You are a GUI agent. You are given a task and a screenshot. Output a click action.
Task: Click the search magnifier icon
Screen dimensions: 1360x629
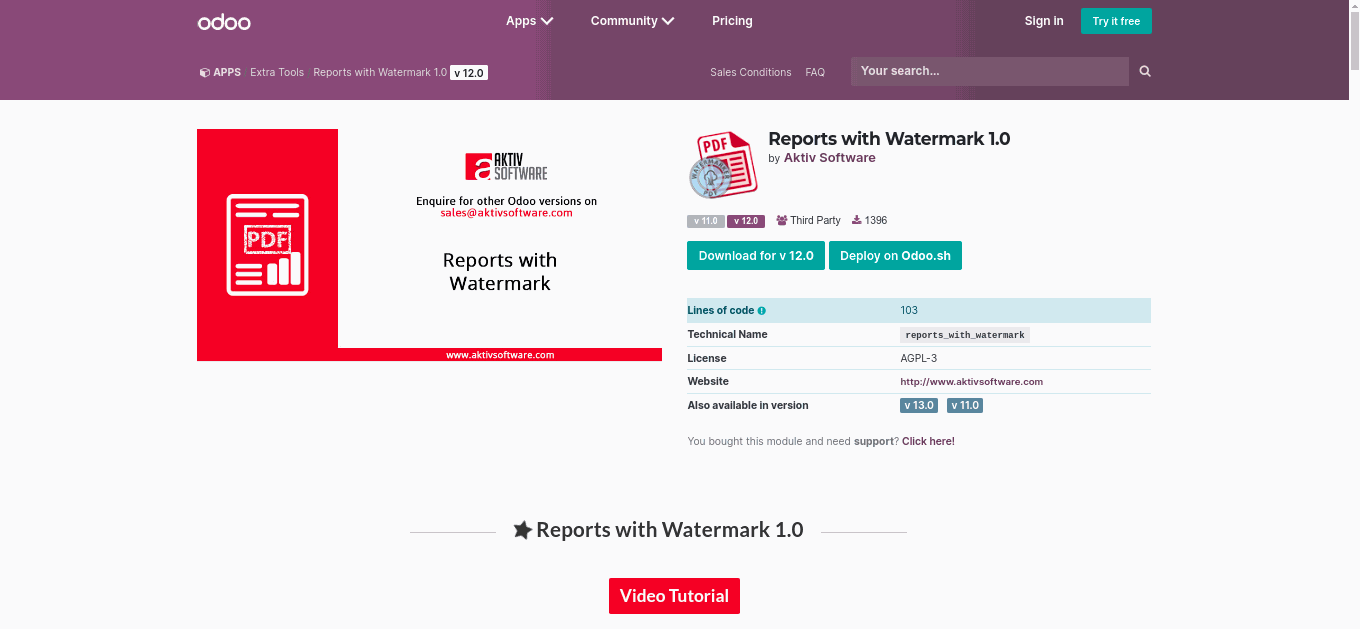pos(1145,71)
